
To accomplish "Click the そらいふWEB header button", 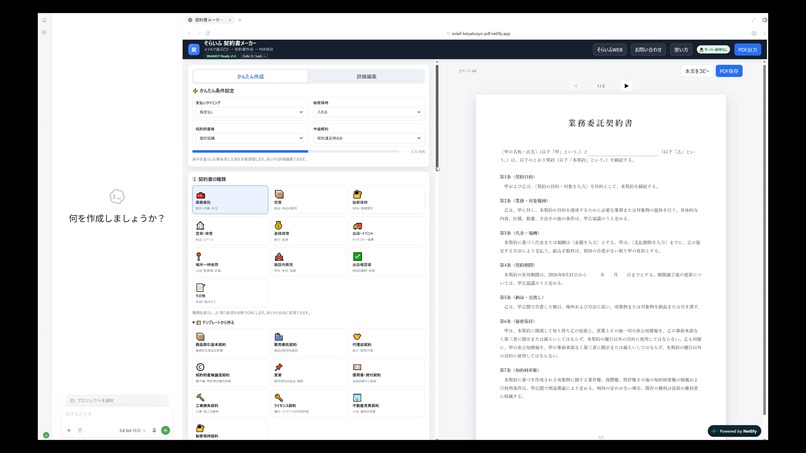I will (x=610, y=50).
